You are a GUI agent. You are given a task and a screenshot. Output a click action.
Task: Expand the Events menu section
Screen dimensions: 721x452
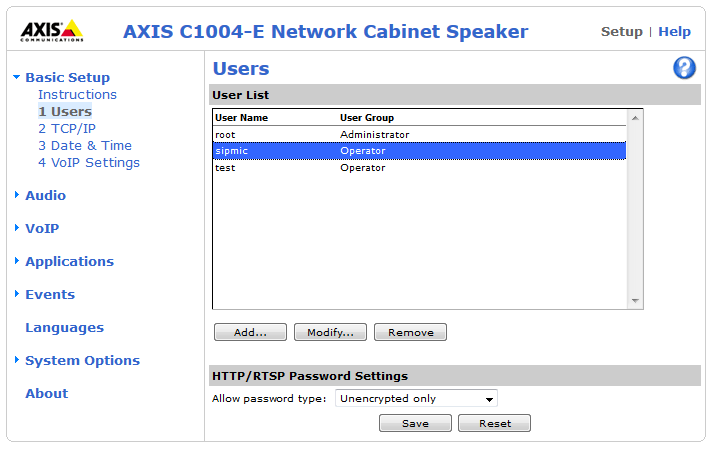50,294
